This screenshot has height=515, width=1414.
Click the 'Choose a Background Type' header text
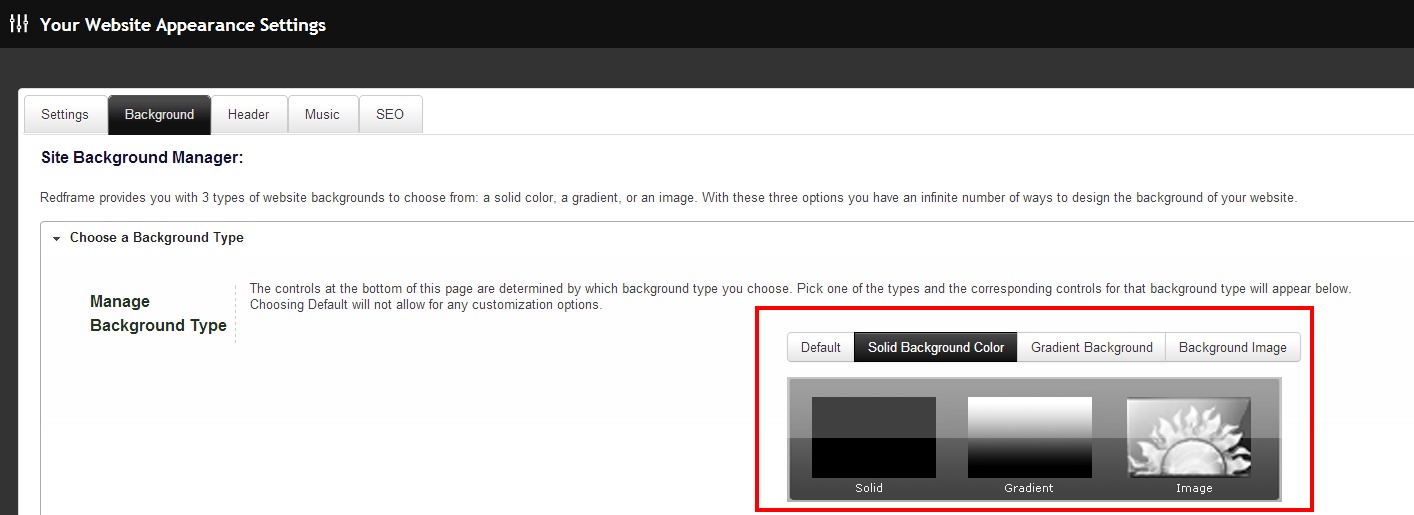[157, 238]
